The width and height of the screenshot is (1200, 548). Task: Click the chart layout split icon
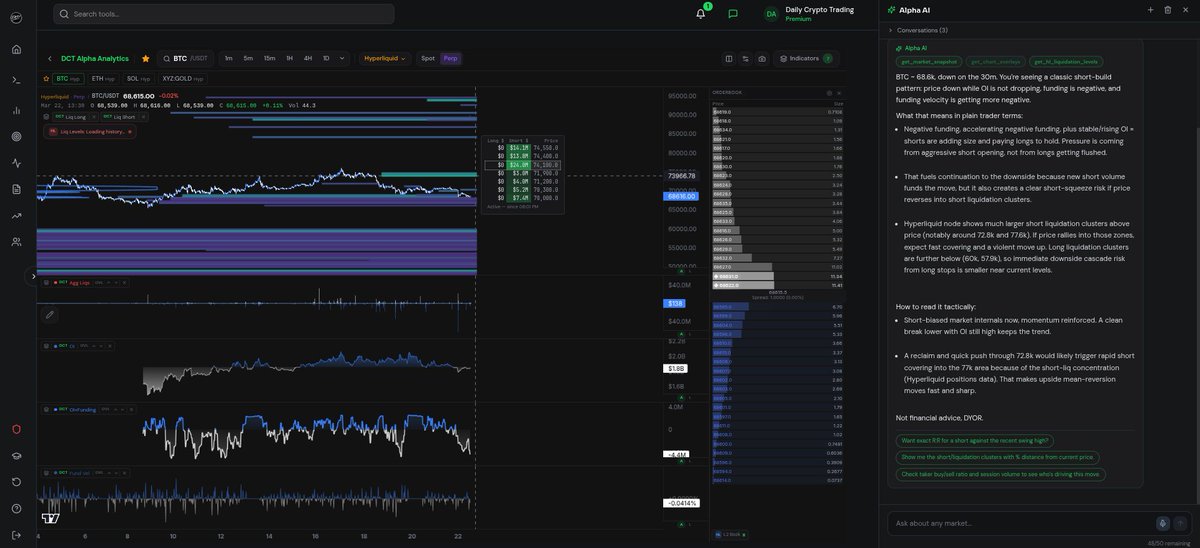pyautogui.click(x=729, y=58)
